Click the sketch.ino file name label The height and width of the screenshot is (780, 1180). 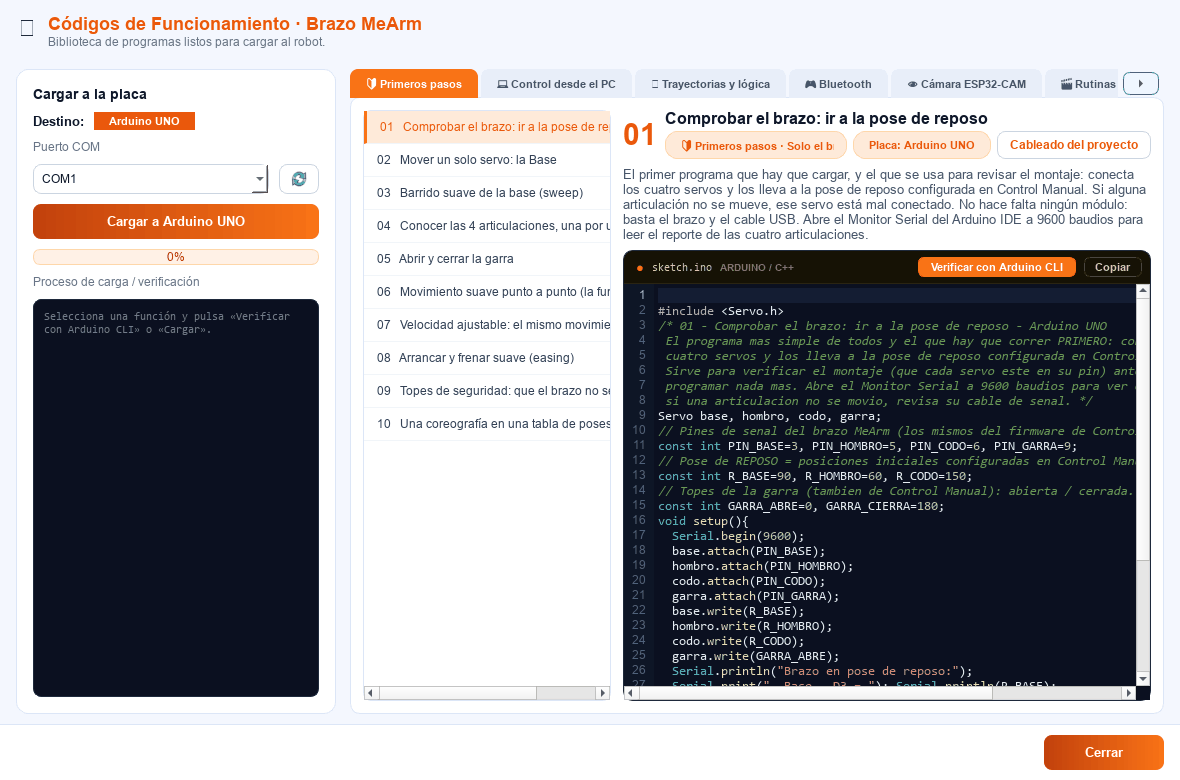tap(682, 267)
